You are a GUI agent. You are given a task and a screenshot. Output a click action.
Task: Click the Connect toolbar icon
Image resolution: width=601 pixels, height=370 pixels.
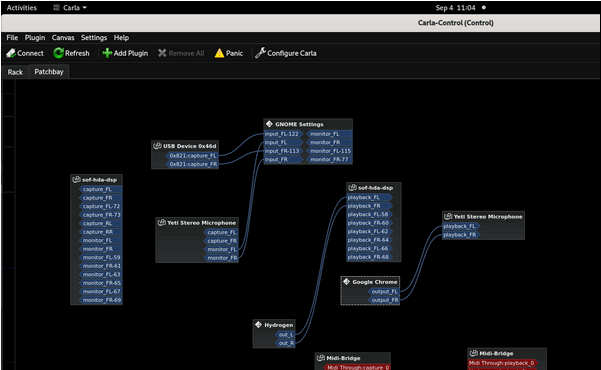click(11, 53)
